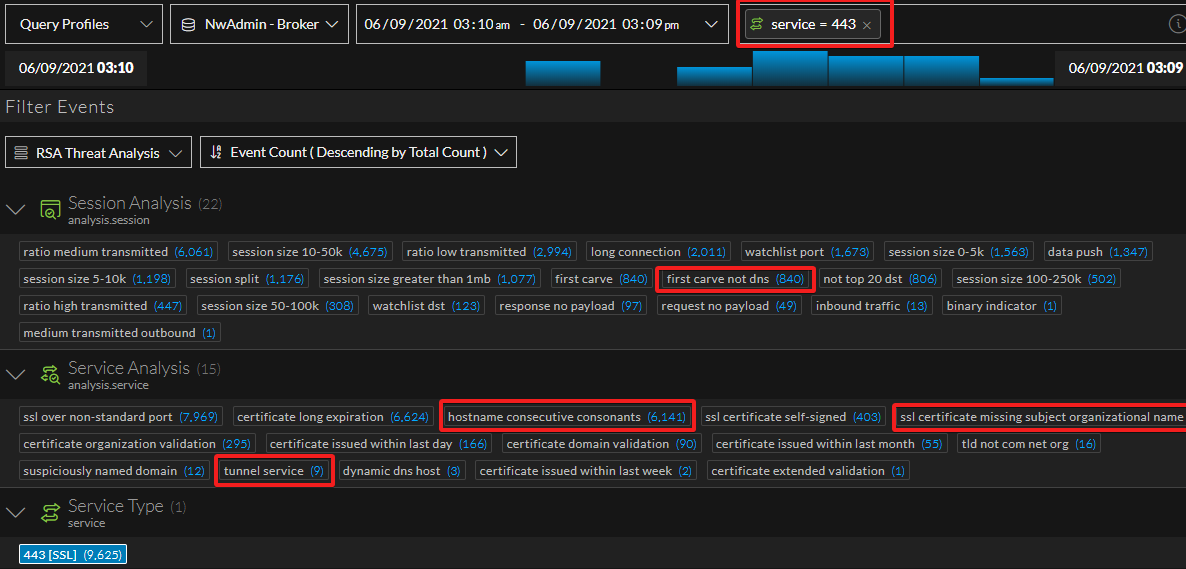1186x569 pixels.
Task: Click the list icon beside RSA Threat Analysis
Action: (x=21, y=153)
